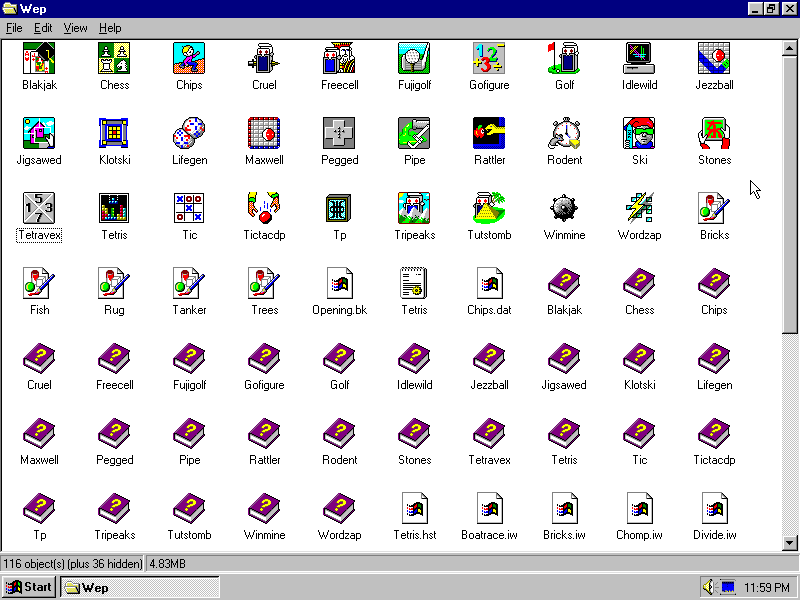Select the Klotski purple help book icon
This screenshot has height=600, width=800.
click(639, 358)
